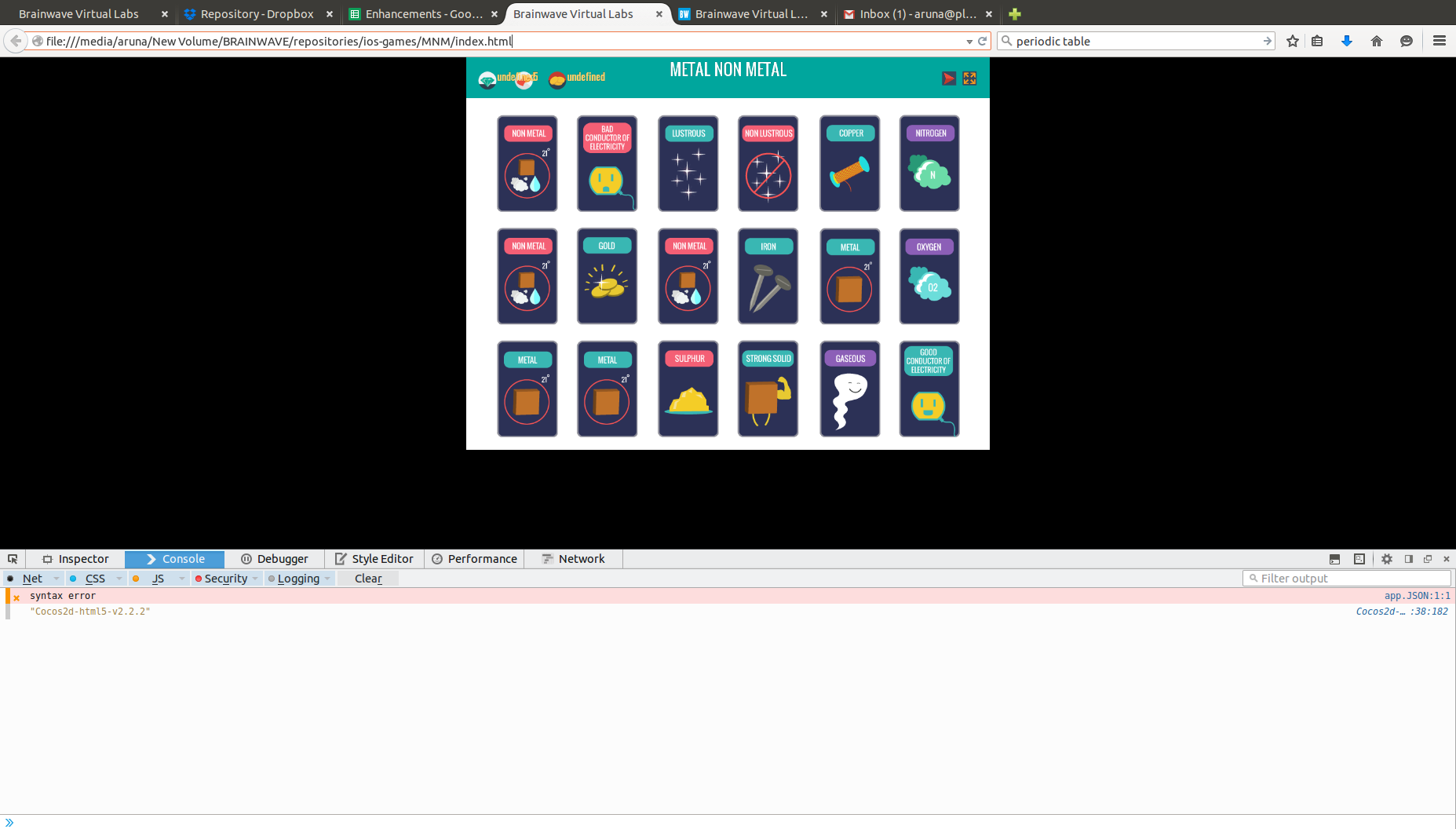Pick the Strong Solid card
Image resolution: width=1456 pixels, height=829 pixels.
click(768, 389)
